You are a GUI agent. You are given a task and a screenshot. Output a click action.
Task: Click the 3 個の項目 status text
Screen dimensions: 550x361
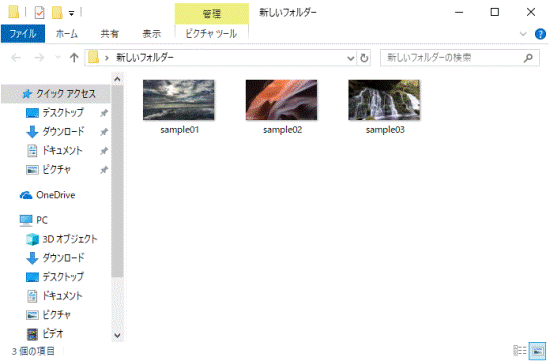33,351
